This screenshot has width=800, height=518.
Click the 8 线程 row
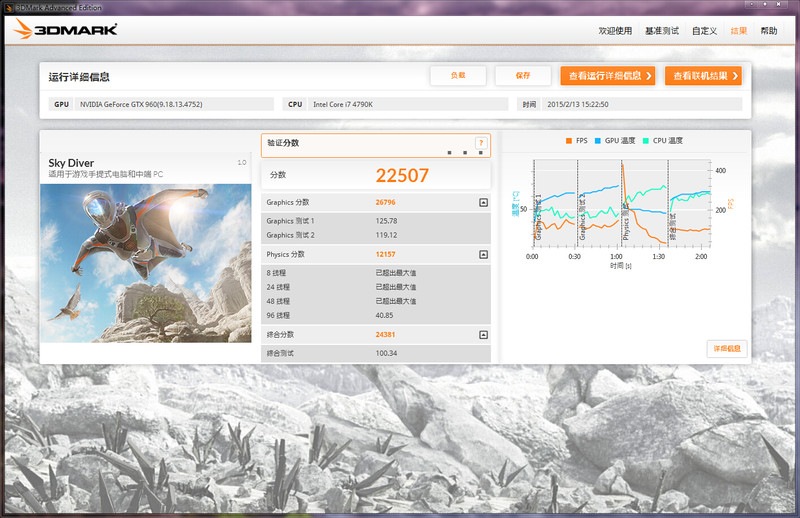[376, 273]
